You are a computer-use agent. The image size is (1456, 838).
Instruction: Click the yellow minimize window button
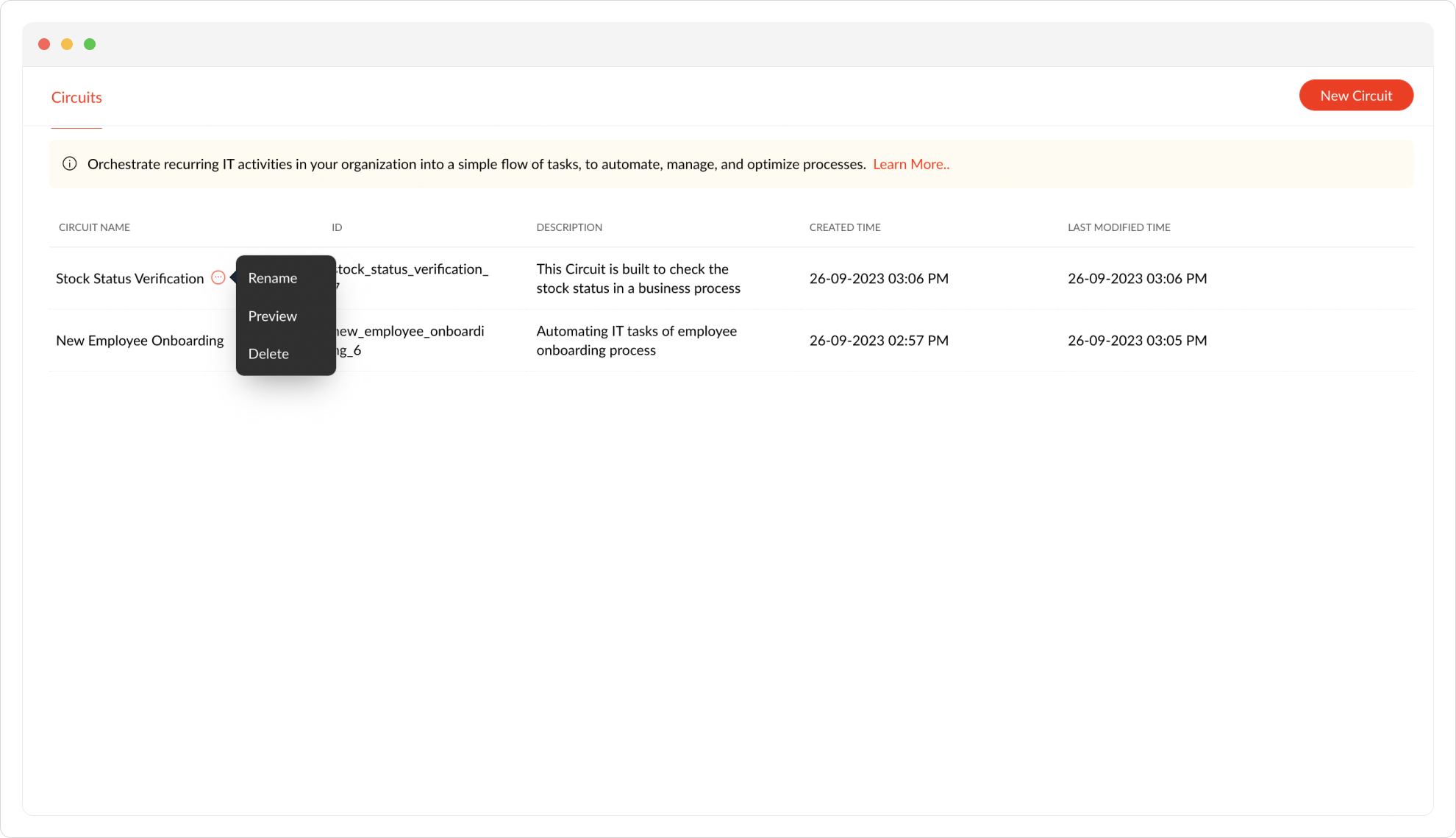67,44
